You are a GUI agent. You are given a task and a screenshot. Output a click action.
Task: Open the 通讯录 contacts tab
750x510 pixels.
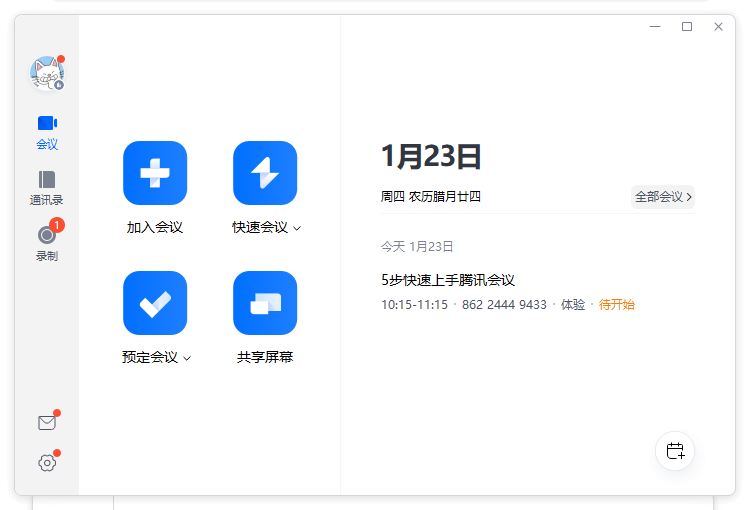(47, 188)
